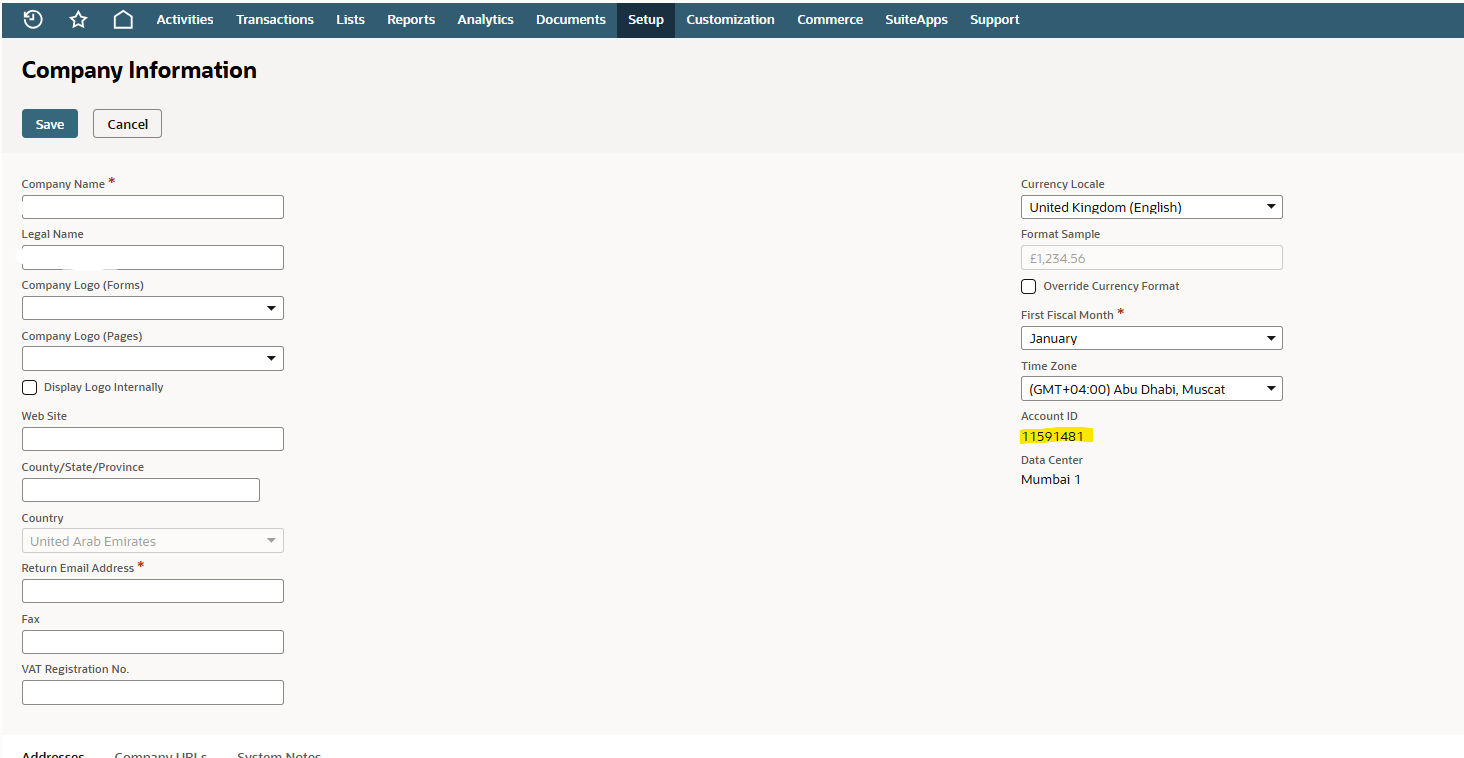This screenshot has width=1464, height=758.
Task: Select the Account ID value 11591481
Action: 1052,436
